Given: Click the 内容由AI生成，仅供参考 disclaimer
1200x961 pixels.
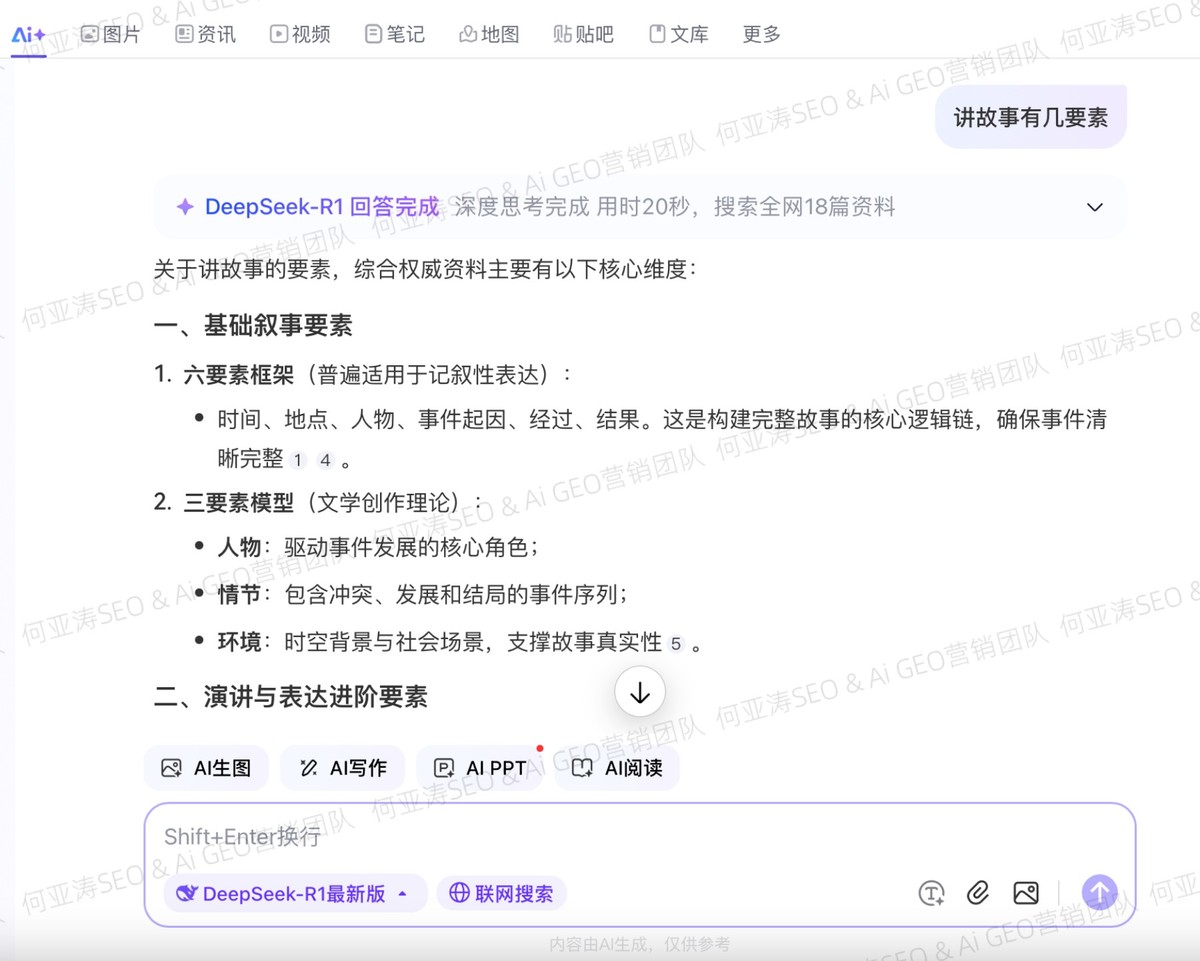Looking at the screenshot, I should 640,944.
